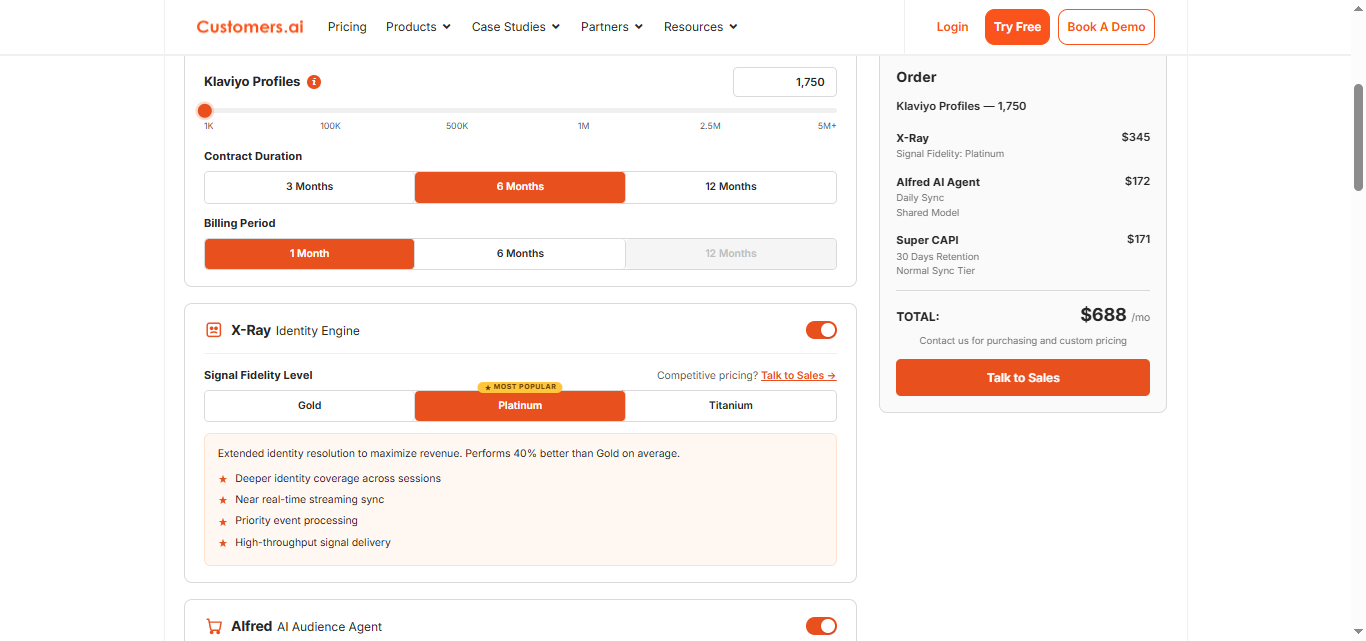The height and width of the screenshot is (641, 1366).
Task: Click the 1M slider label
Action: (x=583, y=126)
